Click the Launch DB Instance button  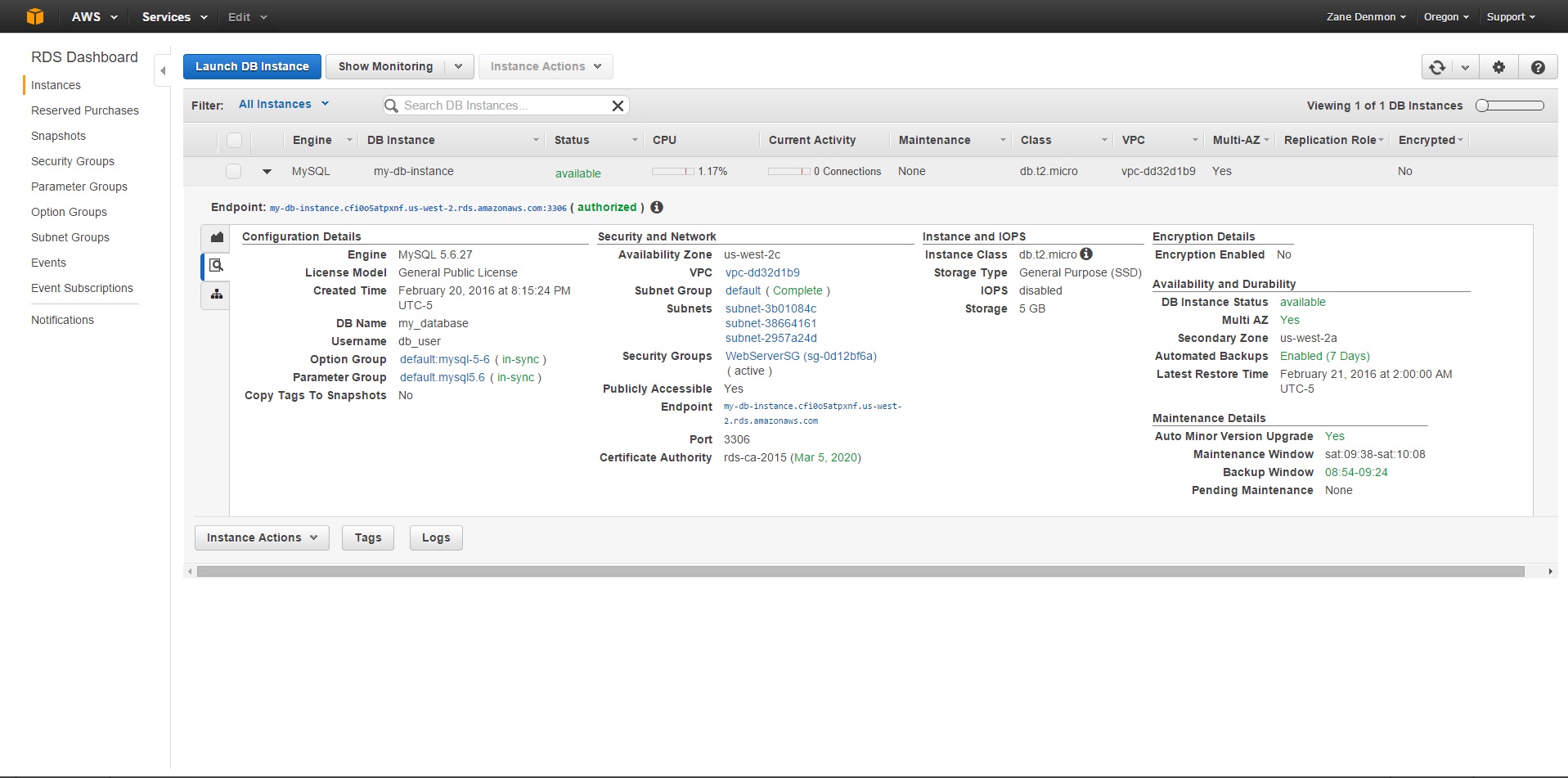pos(252,66)
